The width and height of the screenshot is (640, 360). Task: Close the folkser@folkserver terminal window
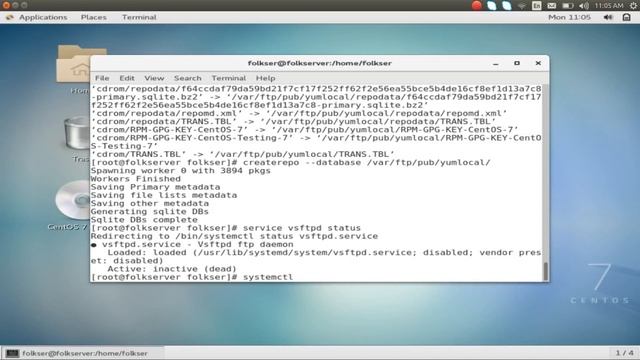538,63
